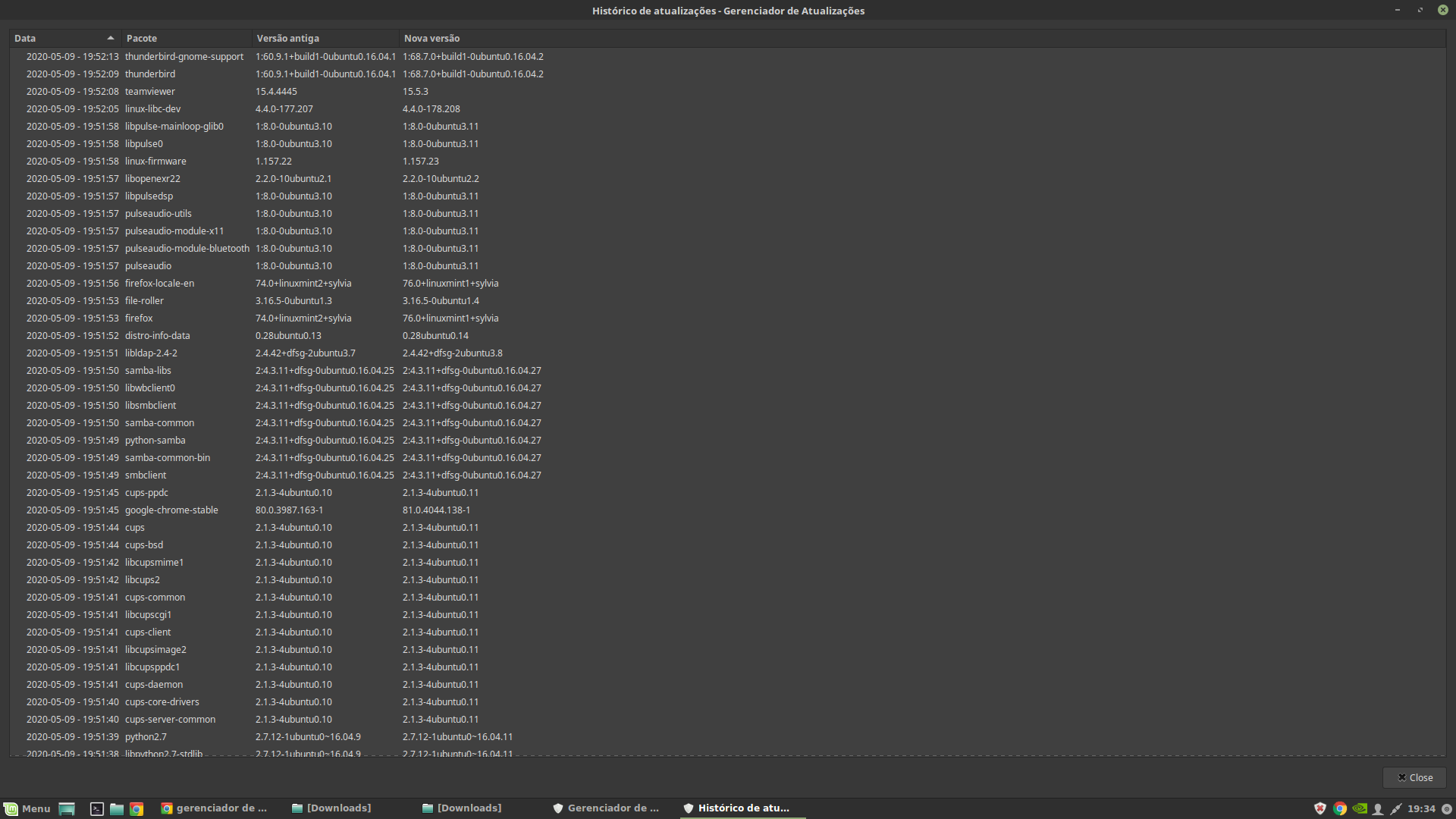Image resolution: width=1456 pixels, height=819 pixels.
Task: Switch to the first Downloads taskbar window
Action: tap(332, 808)
